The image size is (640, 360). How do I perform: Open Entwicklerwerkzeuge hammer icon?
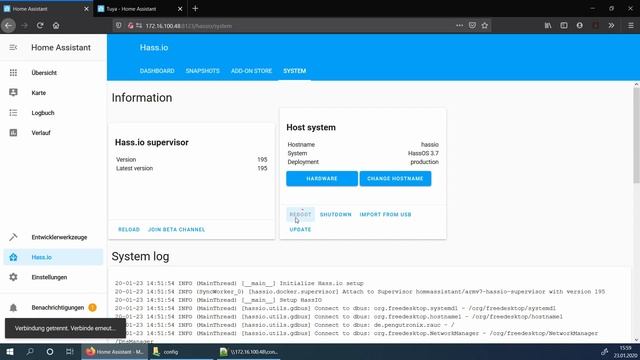tap(13, 237)
